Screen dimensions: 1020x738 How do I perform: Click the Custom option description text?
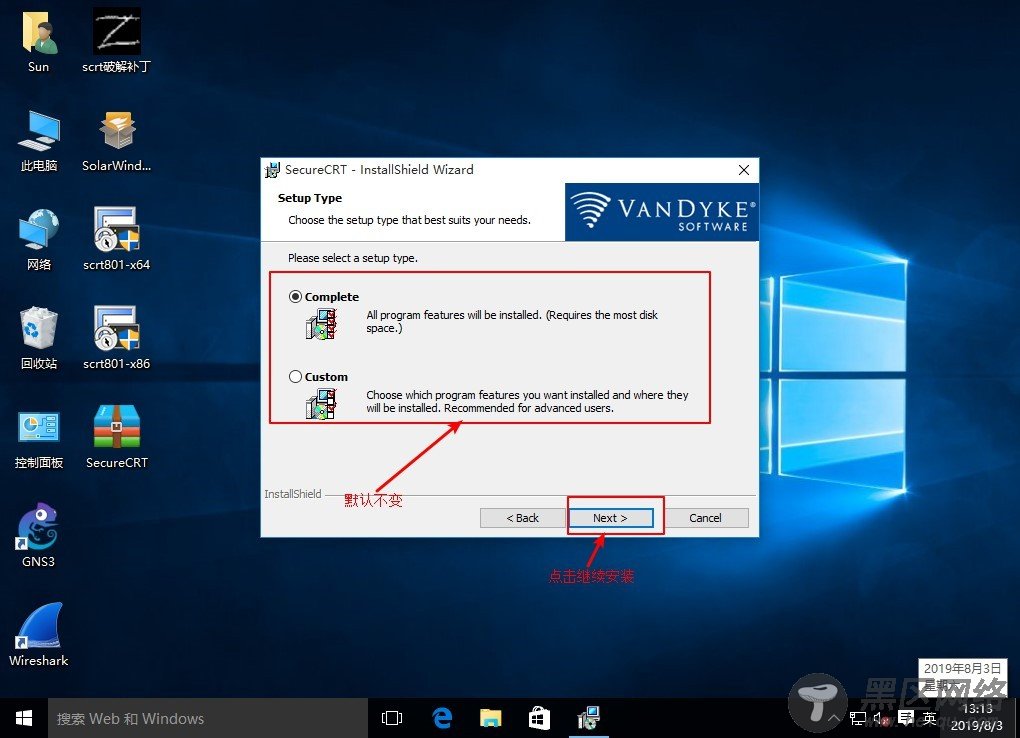coord(527,402)
